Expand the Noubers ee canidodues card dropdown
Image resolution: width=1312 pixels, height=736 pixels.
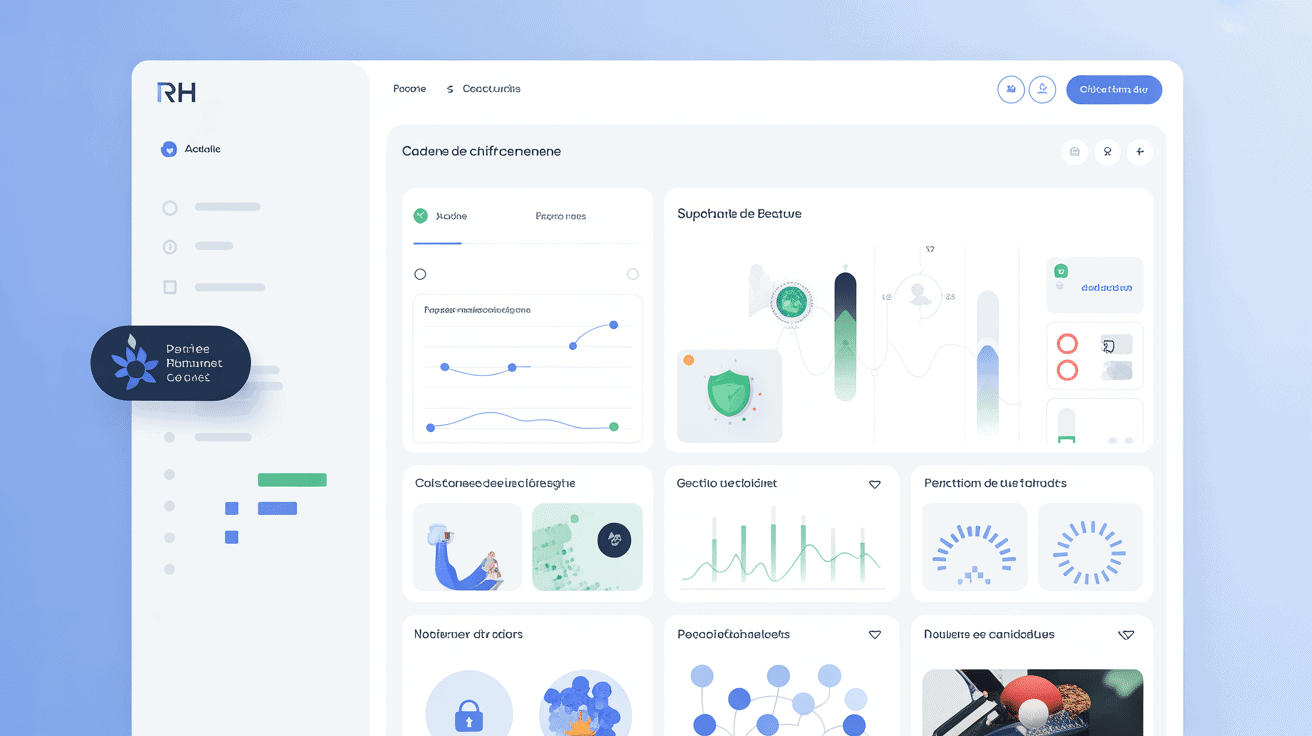tap(1126, 635)
